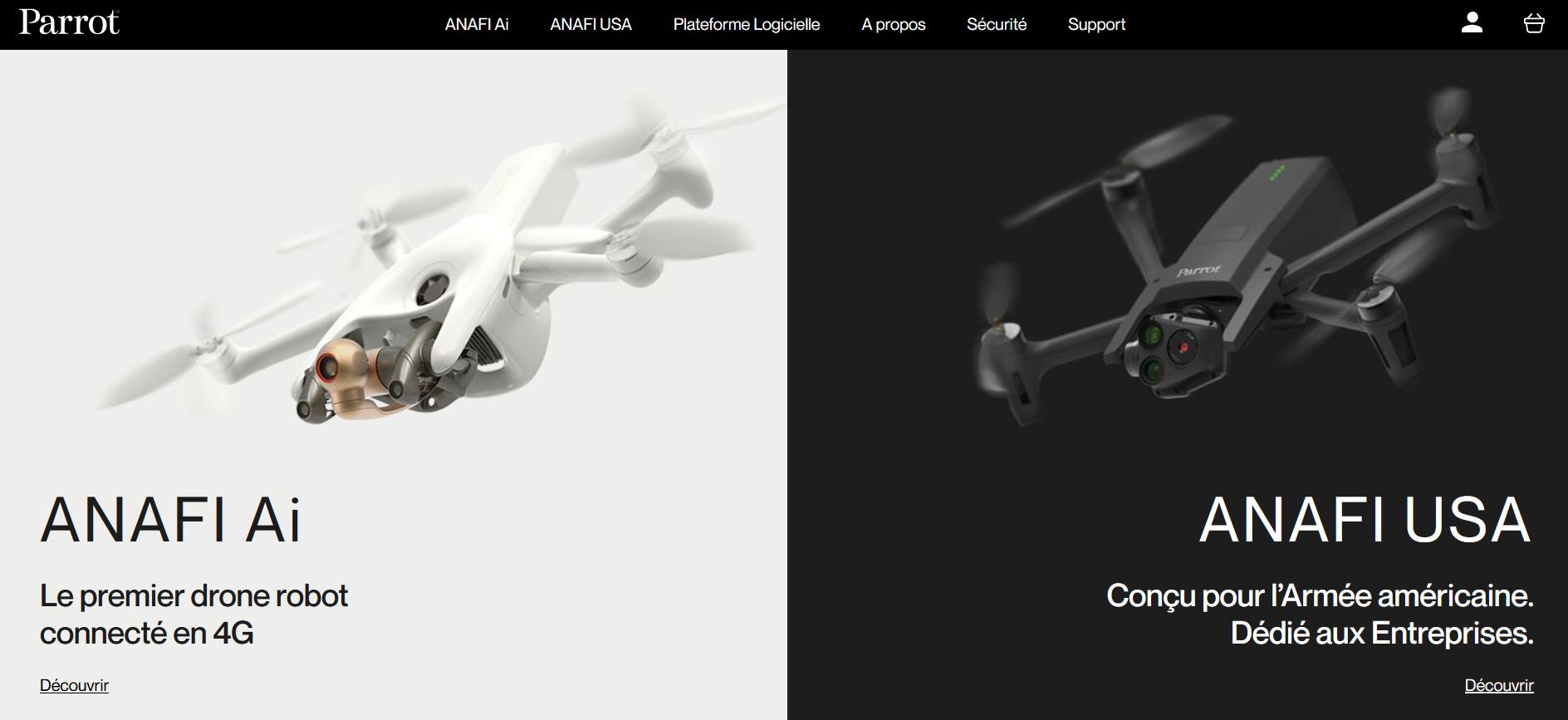Open ANAFI USA navigation item

pos(590,25)
